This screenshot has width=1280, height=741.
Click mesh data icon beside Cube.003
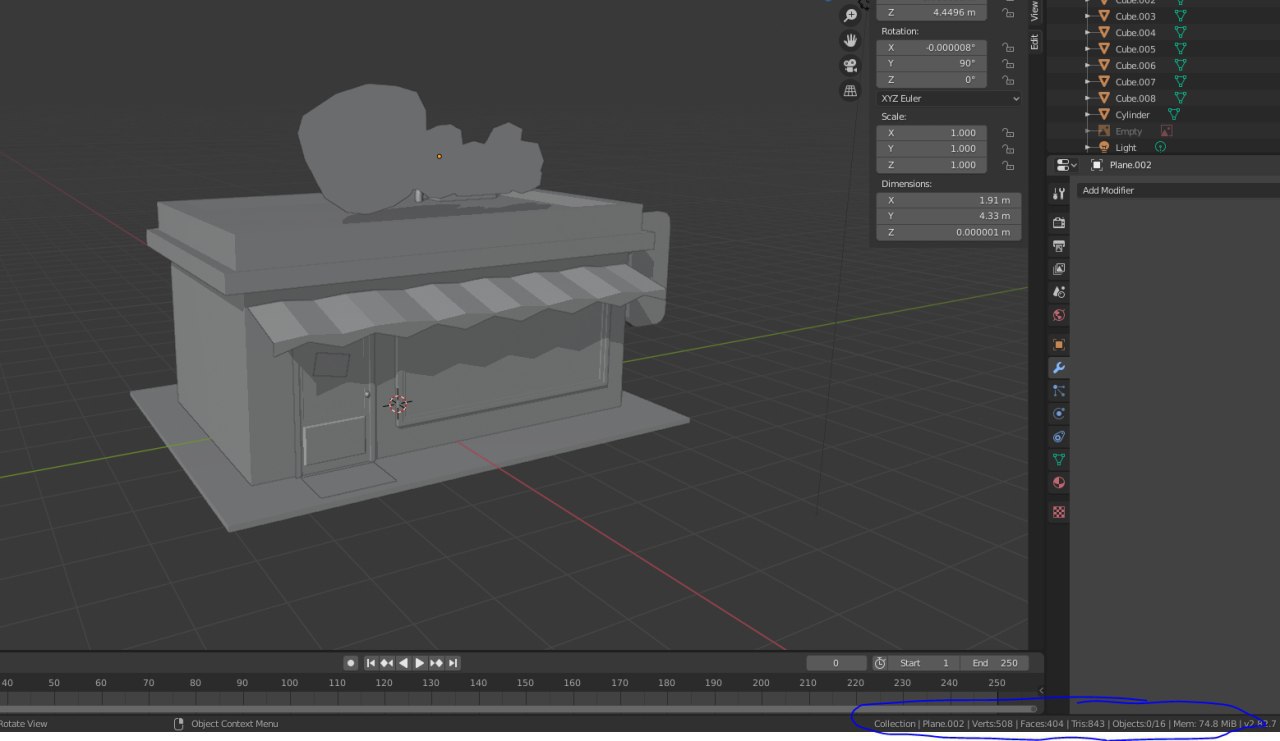pos(1180,16)
